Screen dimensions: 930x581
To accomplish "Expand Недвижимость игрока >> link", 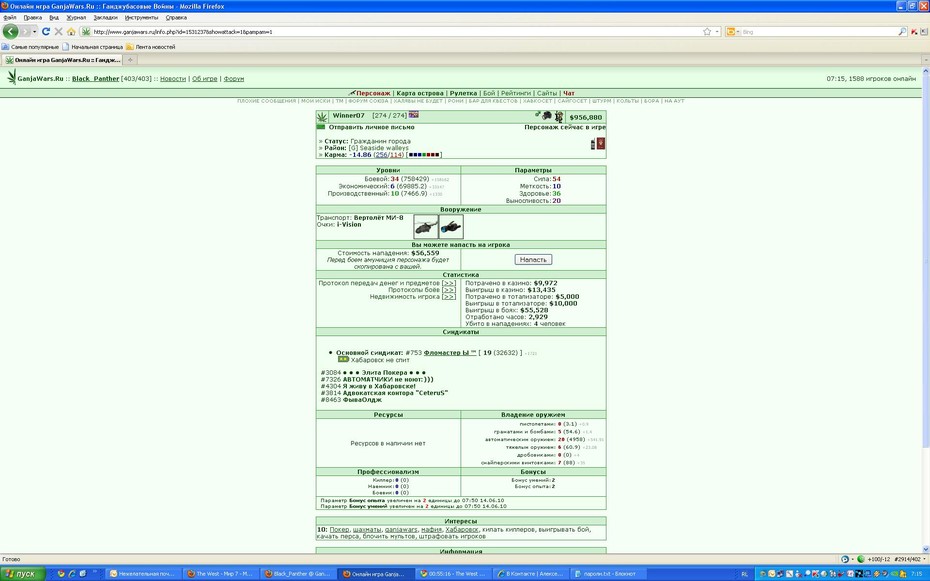I will click(x=449, y=297).
